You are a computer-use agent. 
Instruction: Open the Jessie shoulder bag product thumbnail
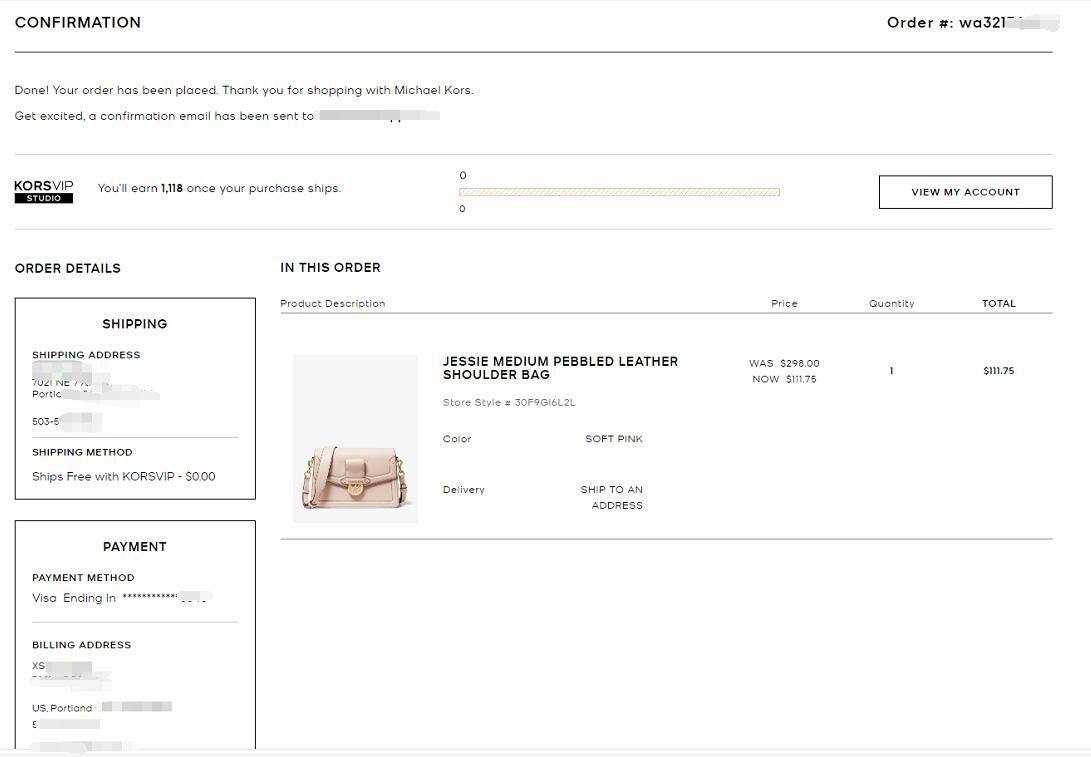point(355,439)
